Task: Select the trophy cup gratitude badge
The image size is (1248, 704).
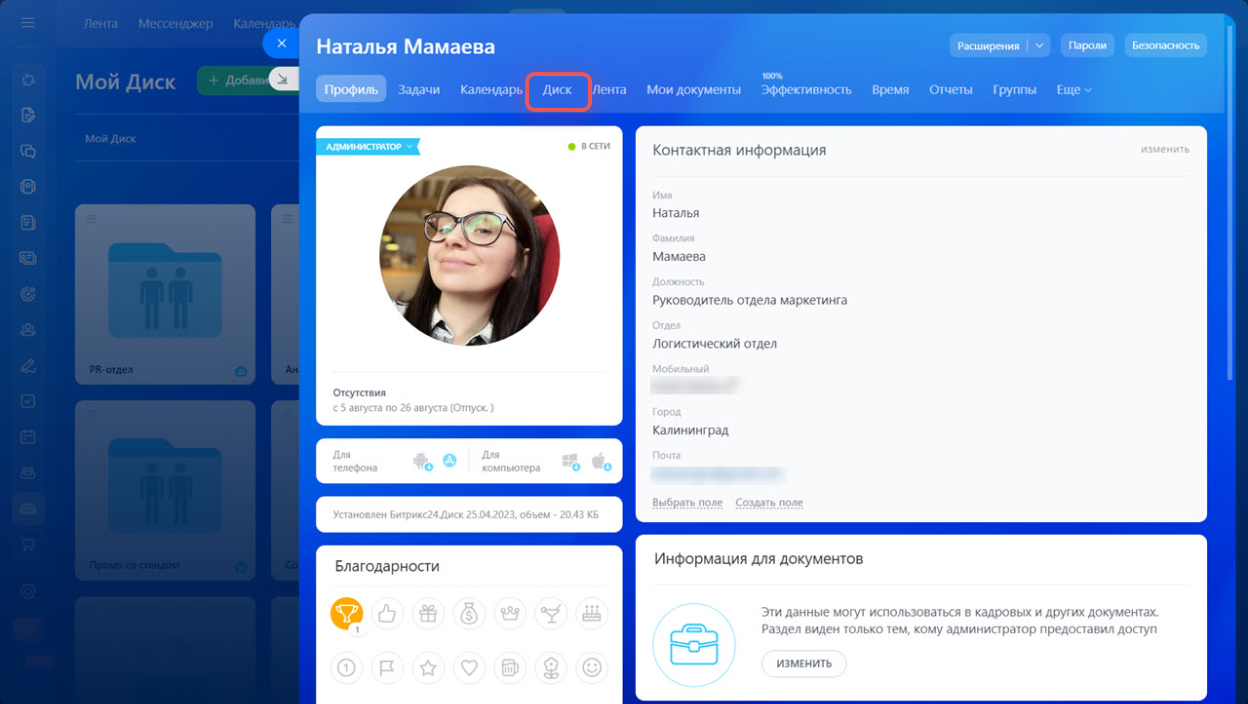Action: pos(347,613)
